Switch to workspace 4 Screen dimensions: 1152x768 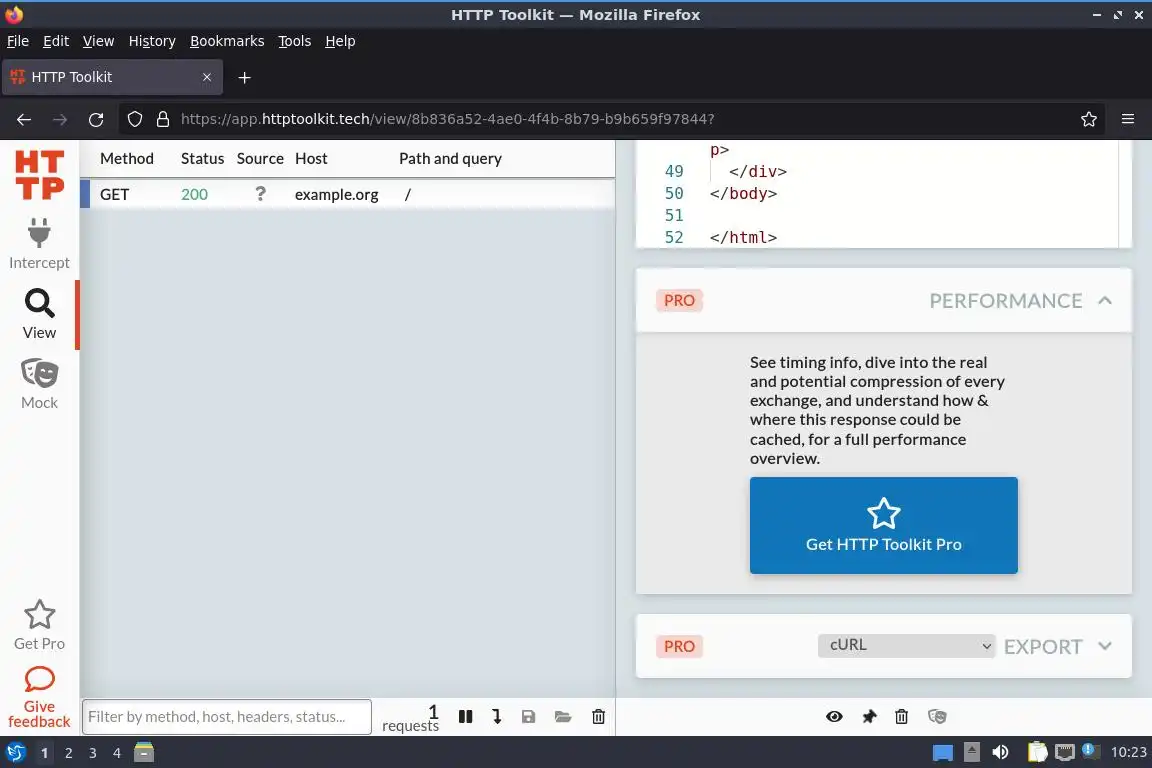[117, 753]
